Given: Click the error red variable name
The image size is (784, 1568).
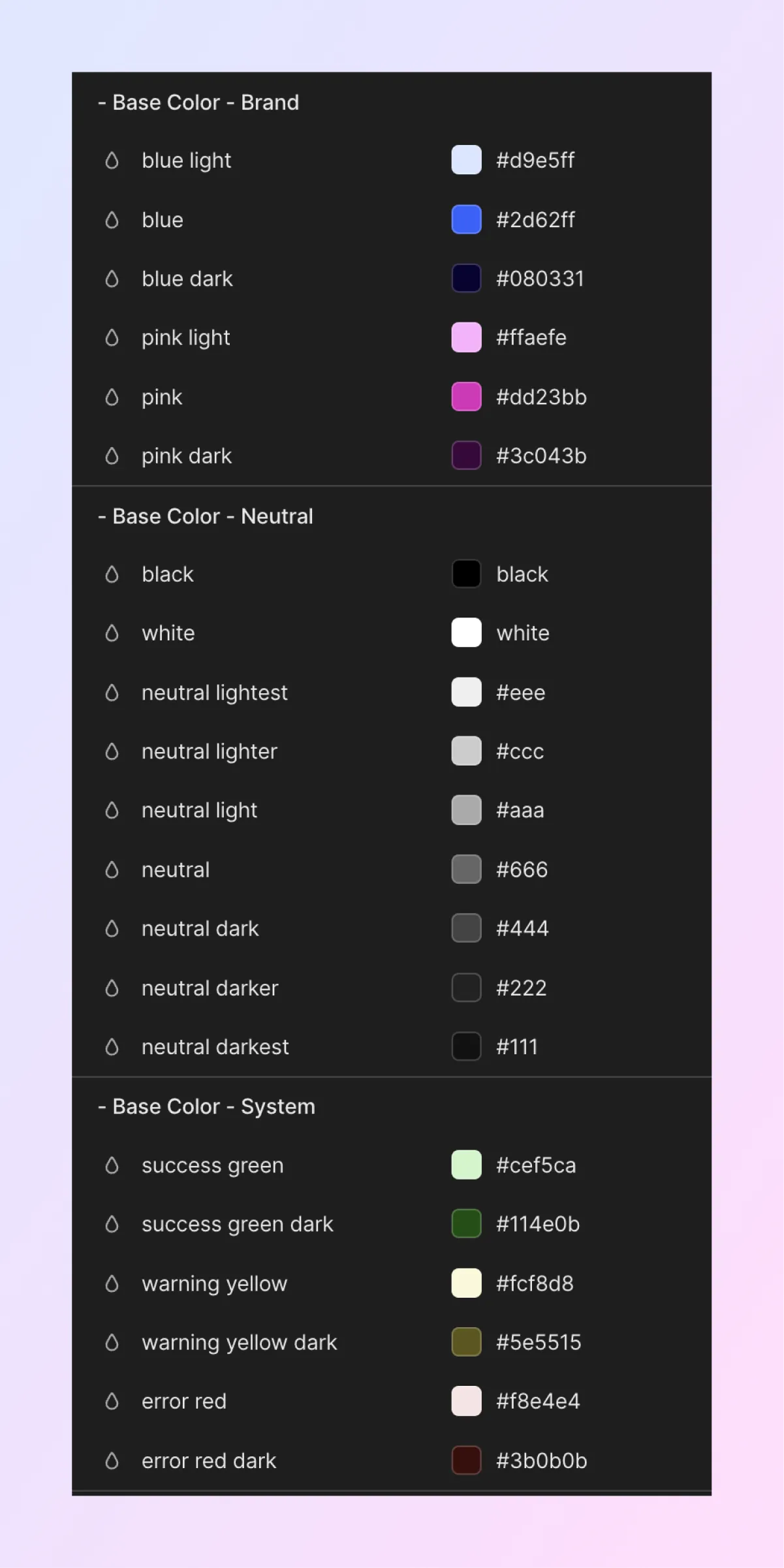Looking at the screenshot, I should [x=184, y=1401].
